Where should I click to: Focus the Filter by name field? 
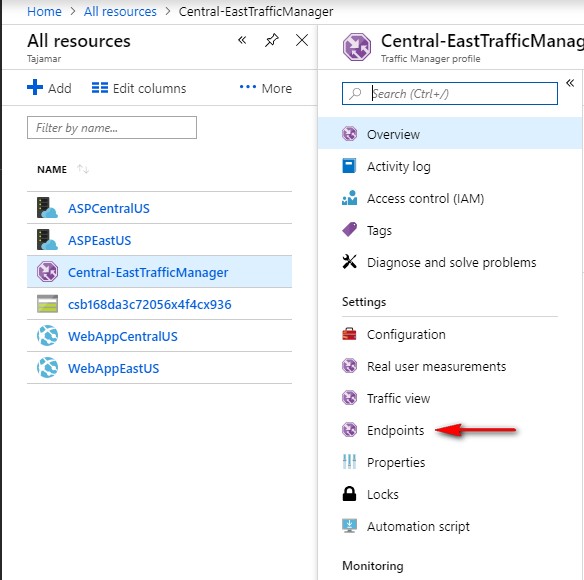tap(112, 127)
